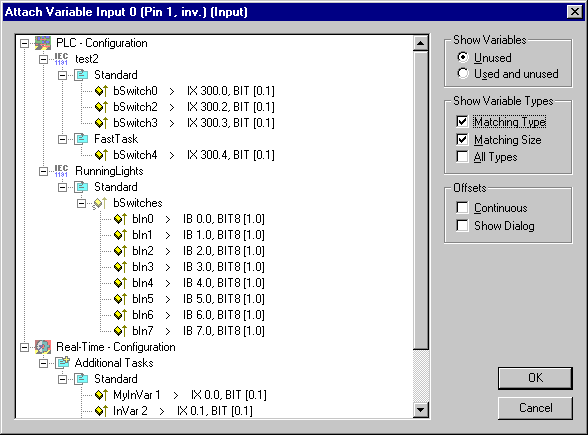Click the PLC - Configuration icon
The width and height of the screenshot is (588, 435).
click(x=43, y=43)
